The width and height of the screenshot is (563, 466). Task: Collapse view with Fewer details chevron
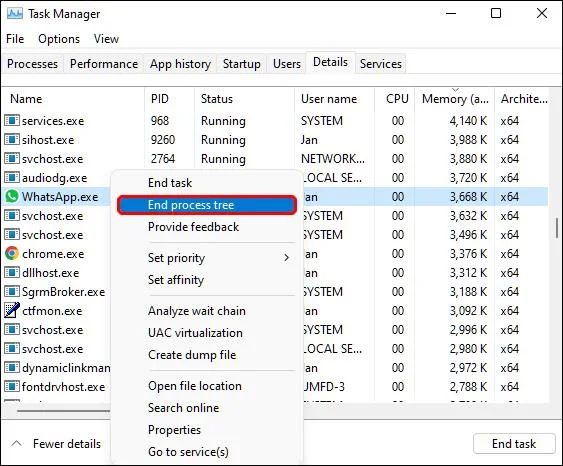pyautogui.click(x=17, y=443)
